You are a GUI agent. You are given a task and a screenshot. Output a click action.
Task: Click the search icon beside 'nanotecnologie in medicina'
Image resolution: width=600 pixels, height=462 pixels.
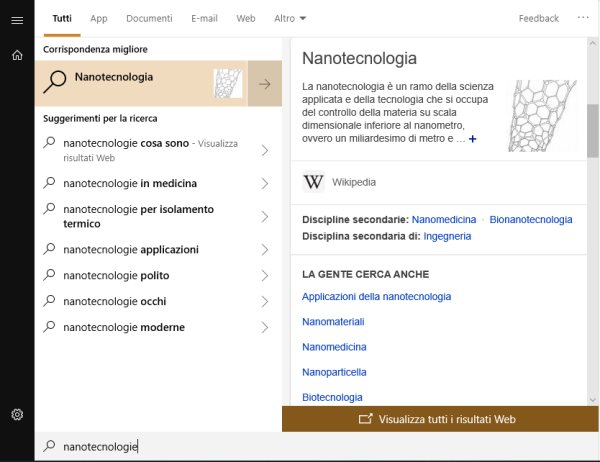coord(49,183)
